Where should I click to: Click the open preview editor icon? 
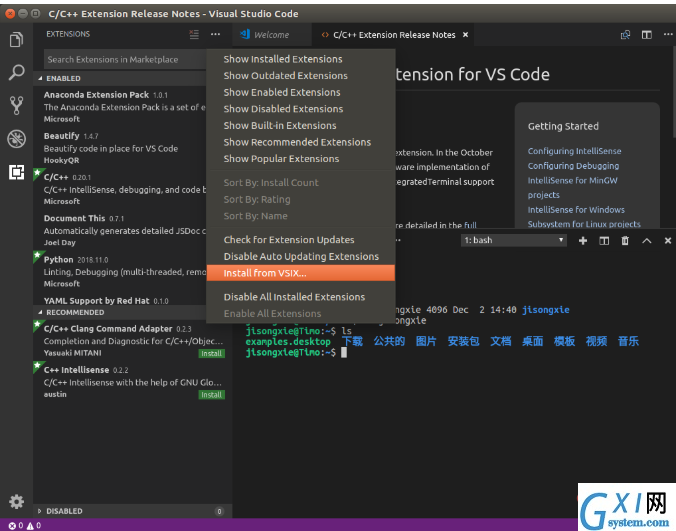(625, 34)
